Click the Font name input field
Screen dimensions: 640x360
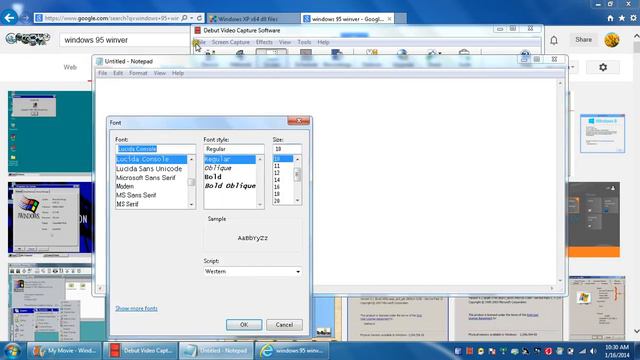pos(156,149)
